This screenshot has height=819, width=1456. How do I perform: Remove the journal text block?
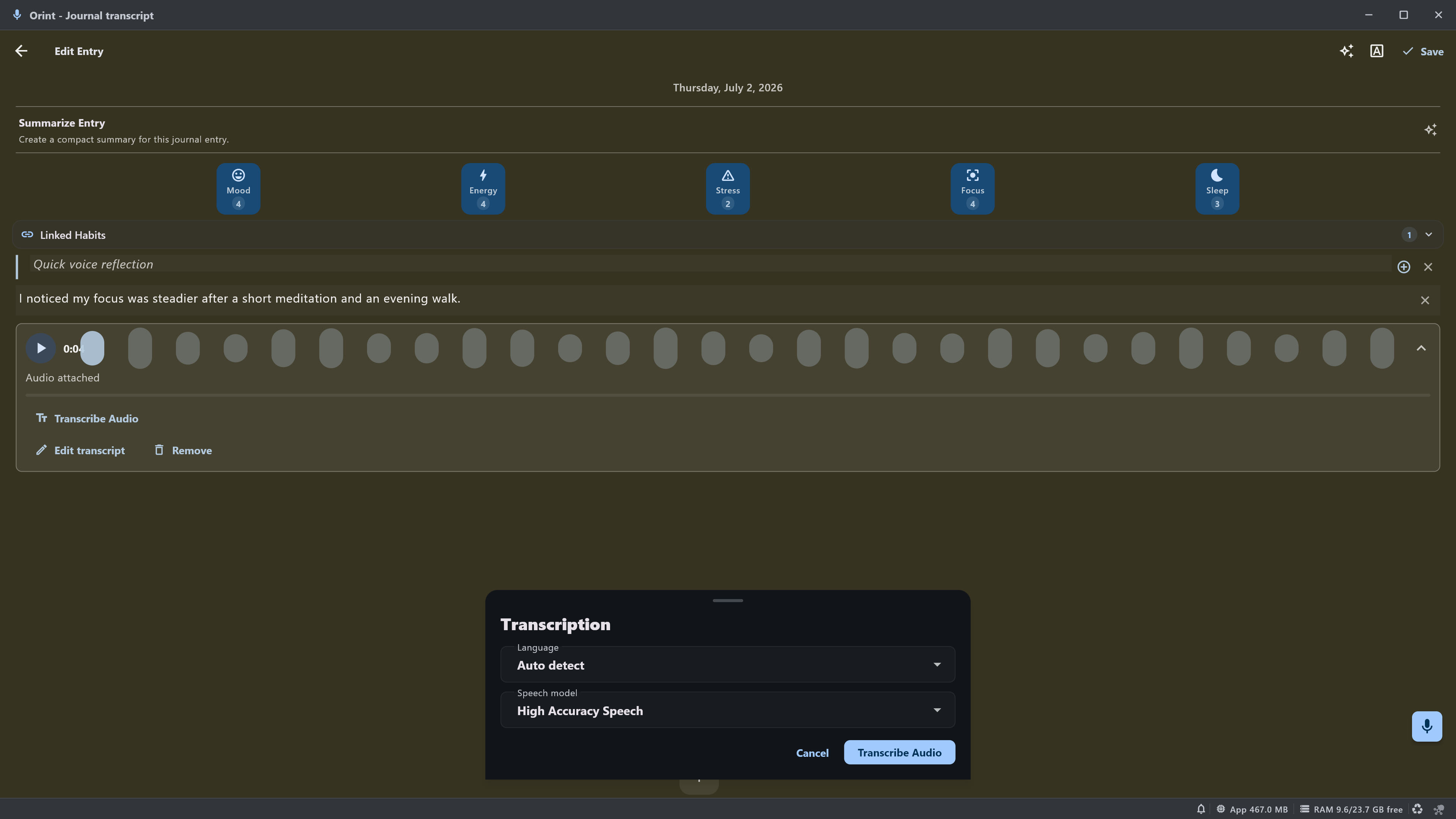1425,300
